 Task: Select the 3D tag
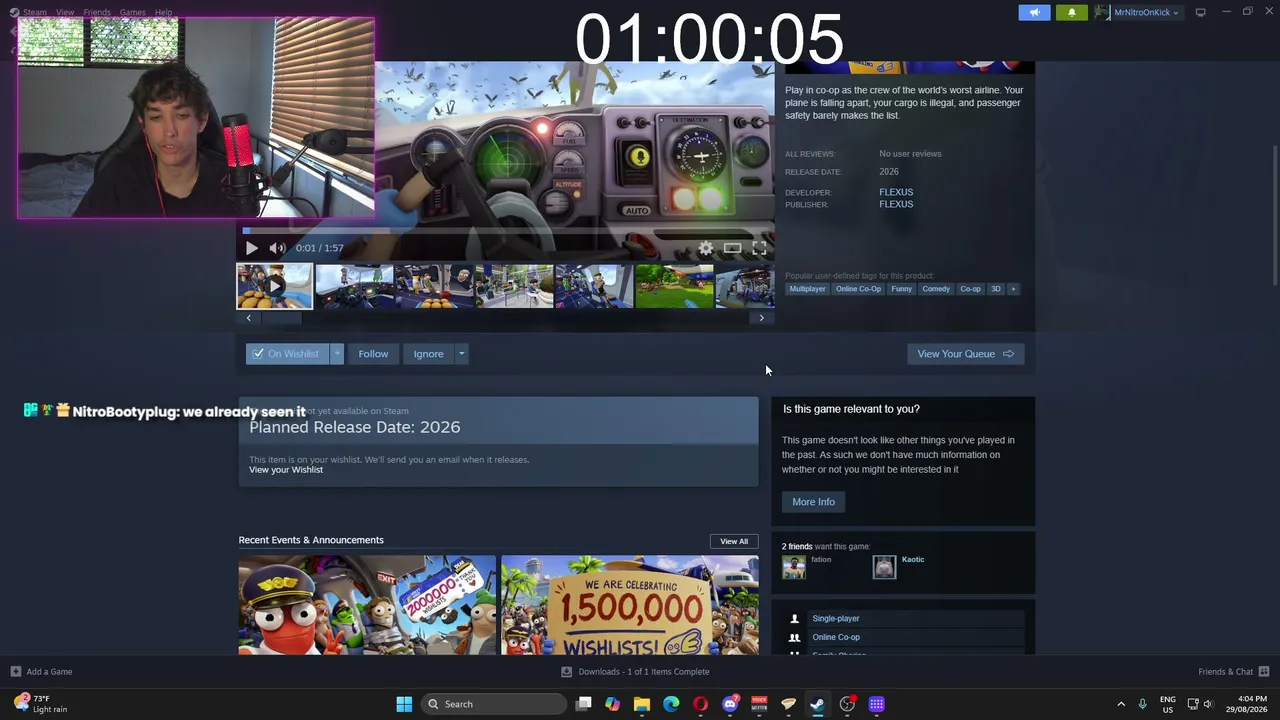[x=995, y=289]
